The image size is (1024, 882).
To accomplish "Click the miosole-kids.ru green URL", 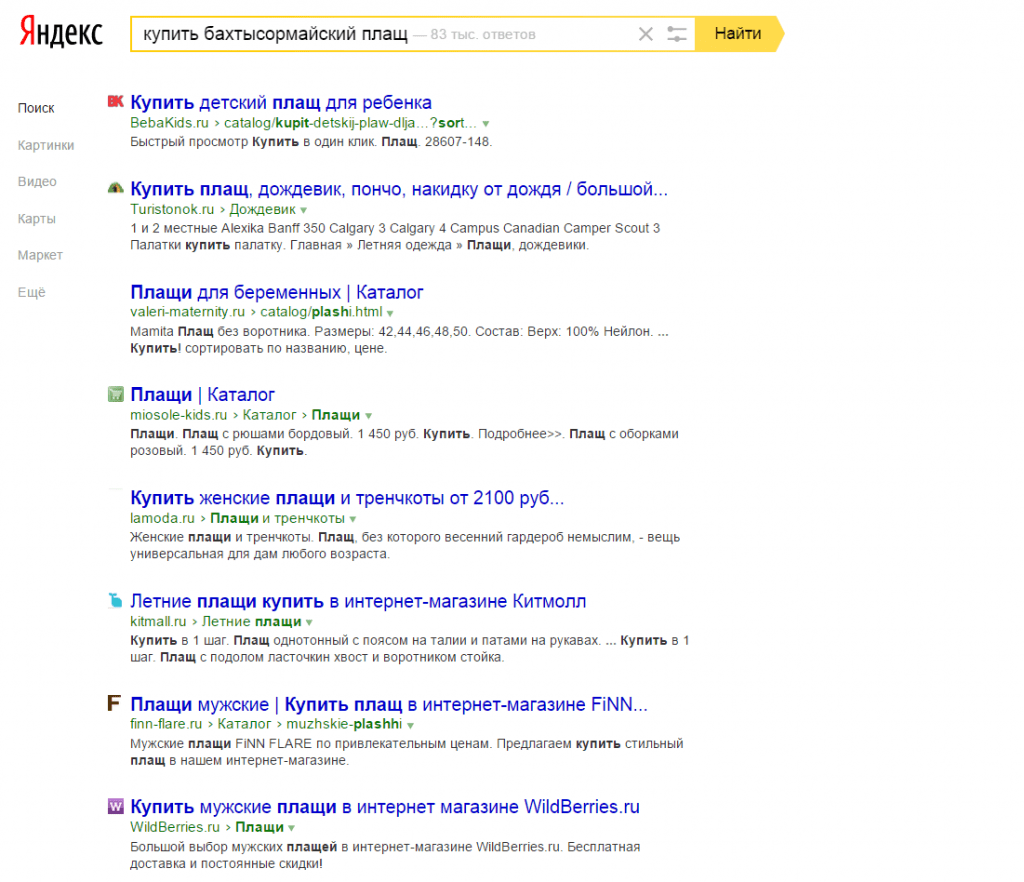I will (178, 415).
